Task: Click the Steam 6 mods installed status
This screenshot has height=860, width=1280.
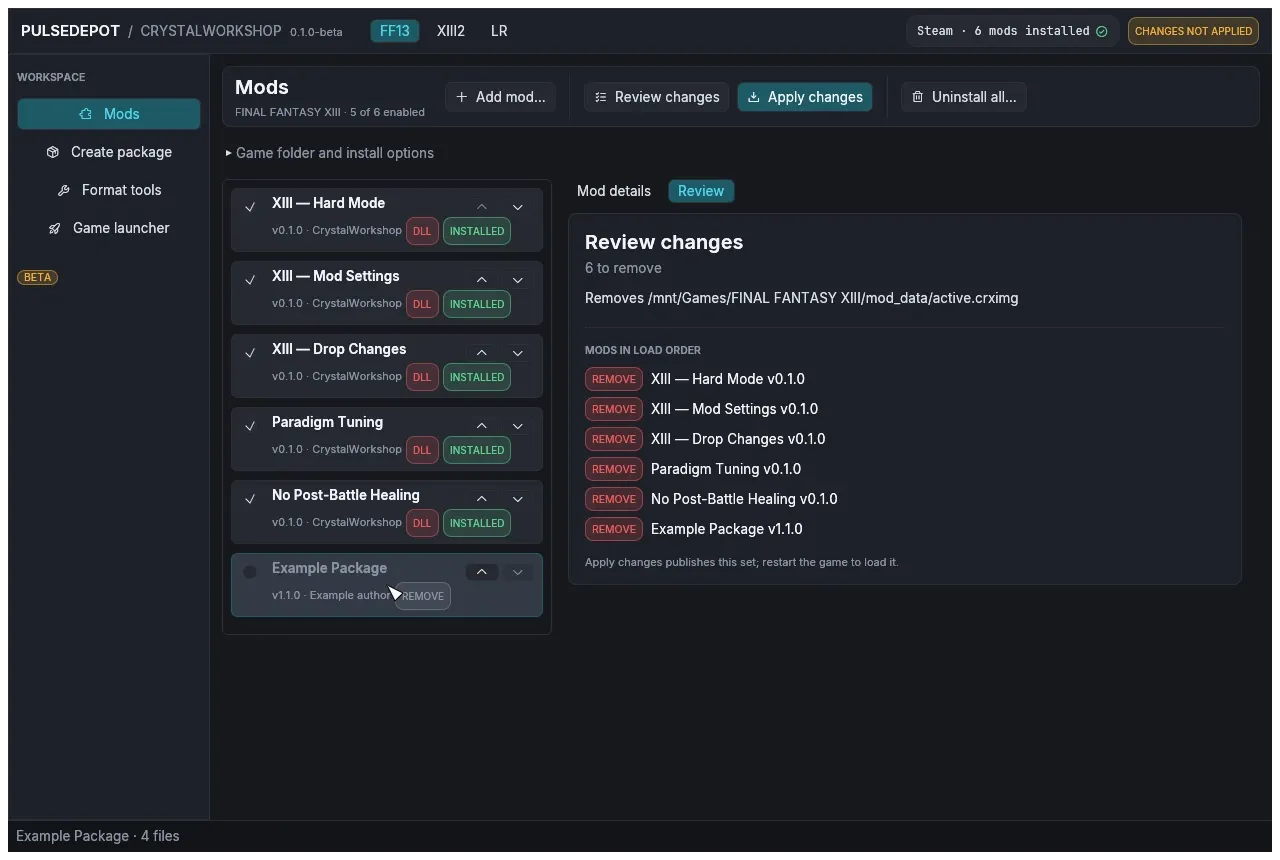Action: [1012, 31]
